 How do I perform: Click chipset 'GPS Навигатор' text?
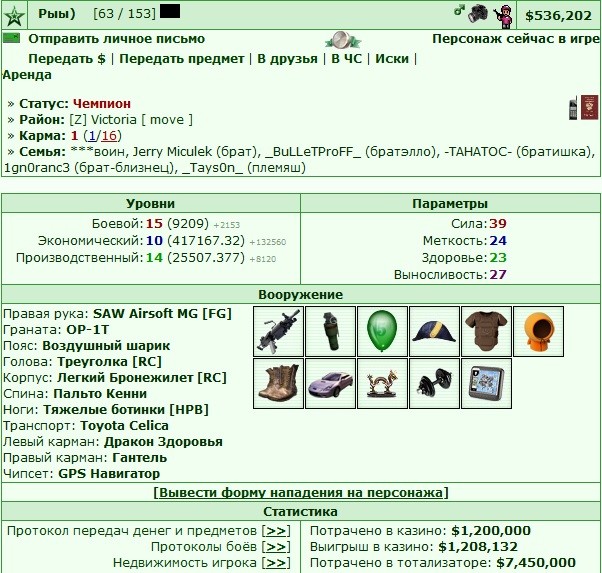tap(109, 474)
